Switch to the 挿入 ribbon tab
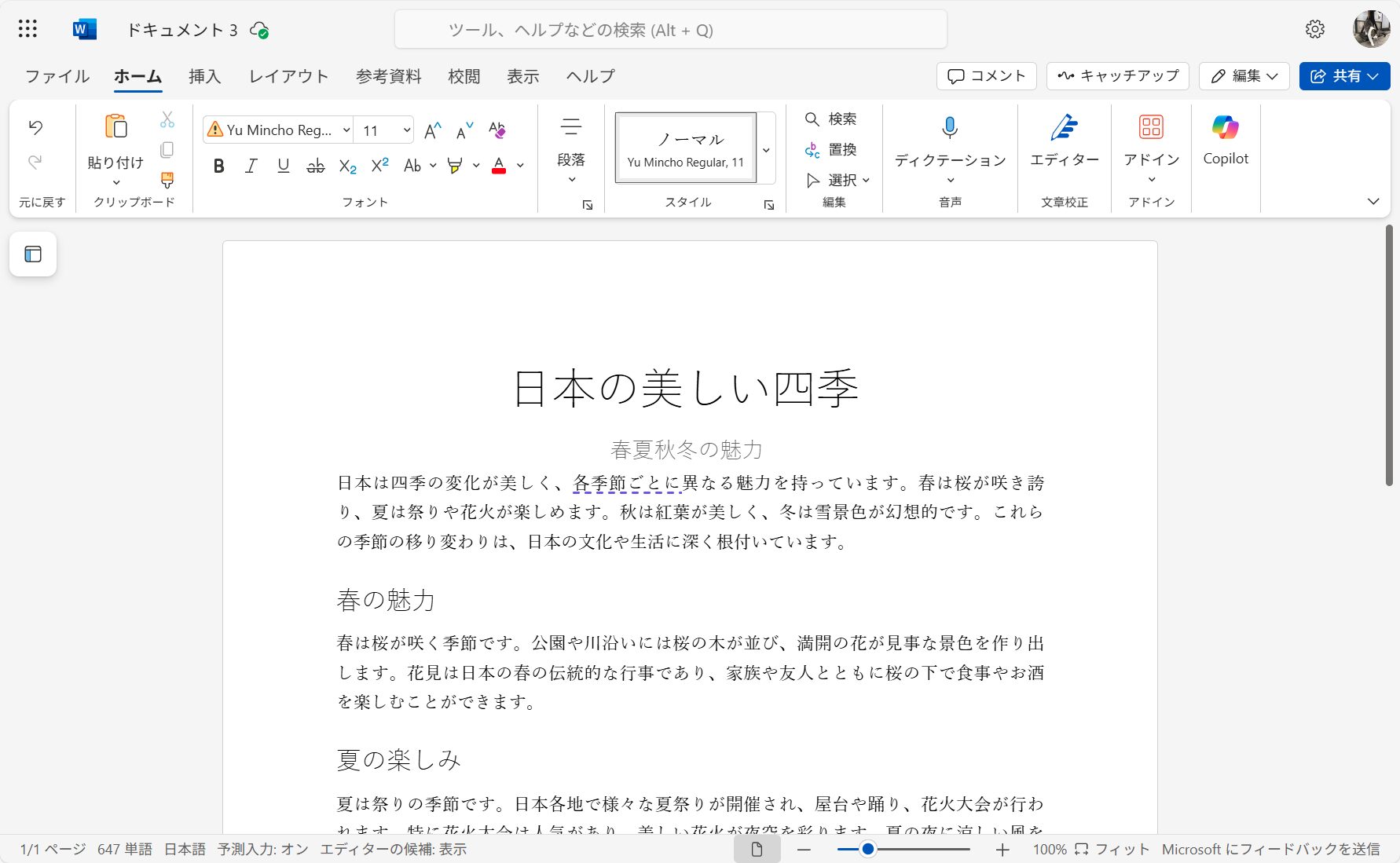The image size is (1400, 863). pos(204,76)
